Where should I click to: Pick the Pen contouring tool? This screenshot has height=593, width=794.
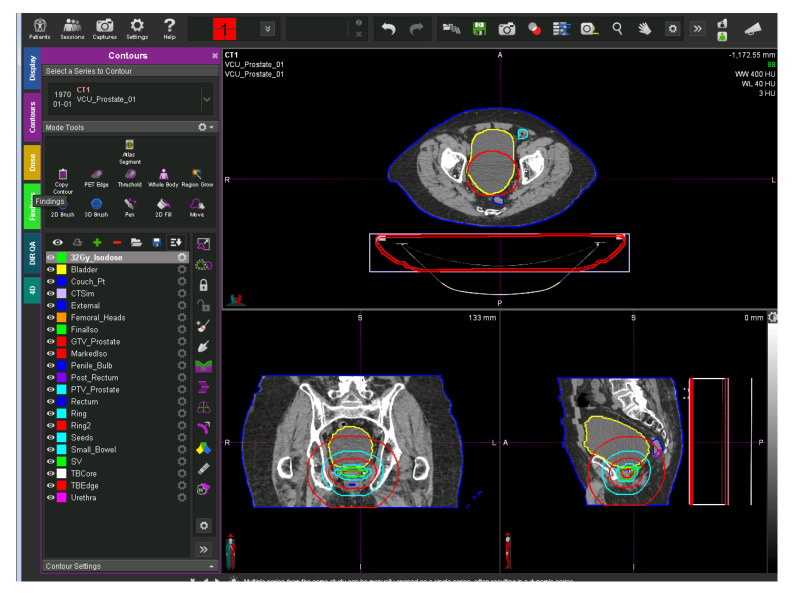tap(129, 204)
